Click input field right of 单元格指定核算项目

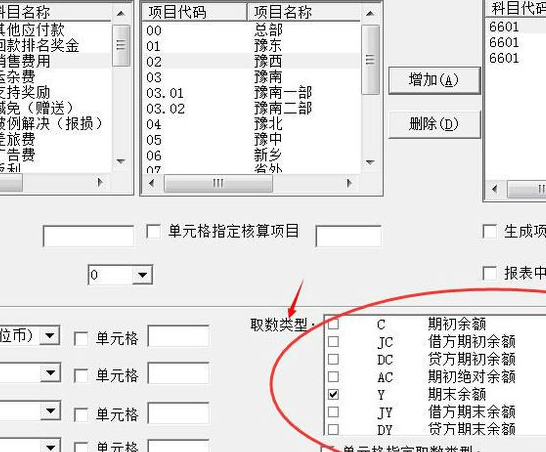click(x=348, y=236)
